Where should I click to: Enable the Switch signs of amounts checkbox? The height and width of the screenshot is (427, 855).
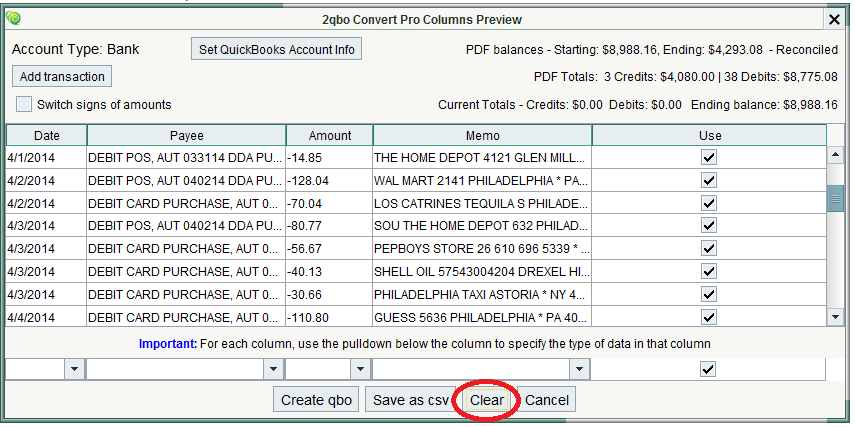25,104
